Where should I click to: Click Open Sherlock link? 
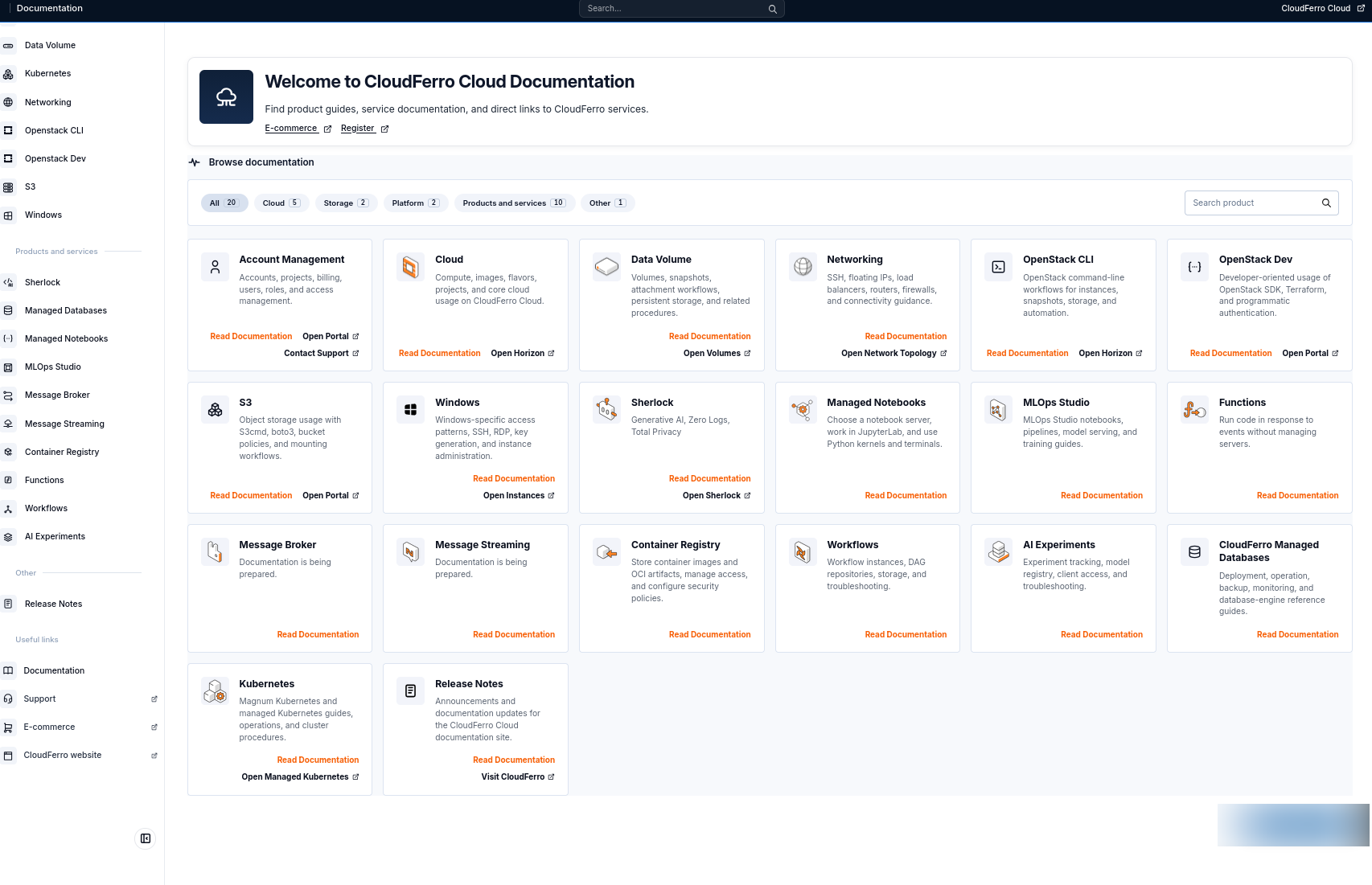click(716, 496)
